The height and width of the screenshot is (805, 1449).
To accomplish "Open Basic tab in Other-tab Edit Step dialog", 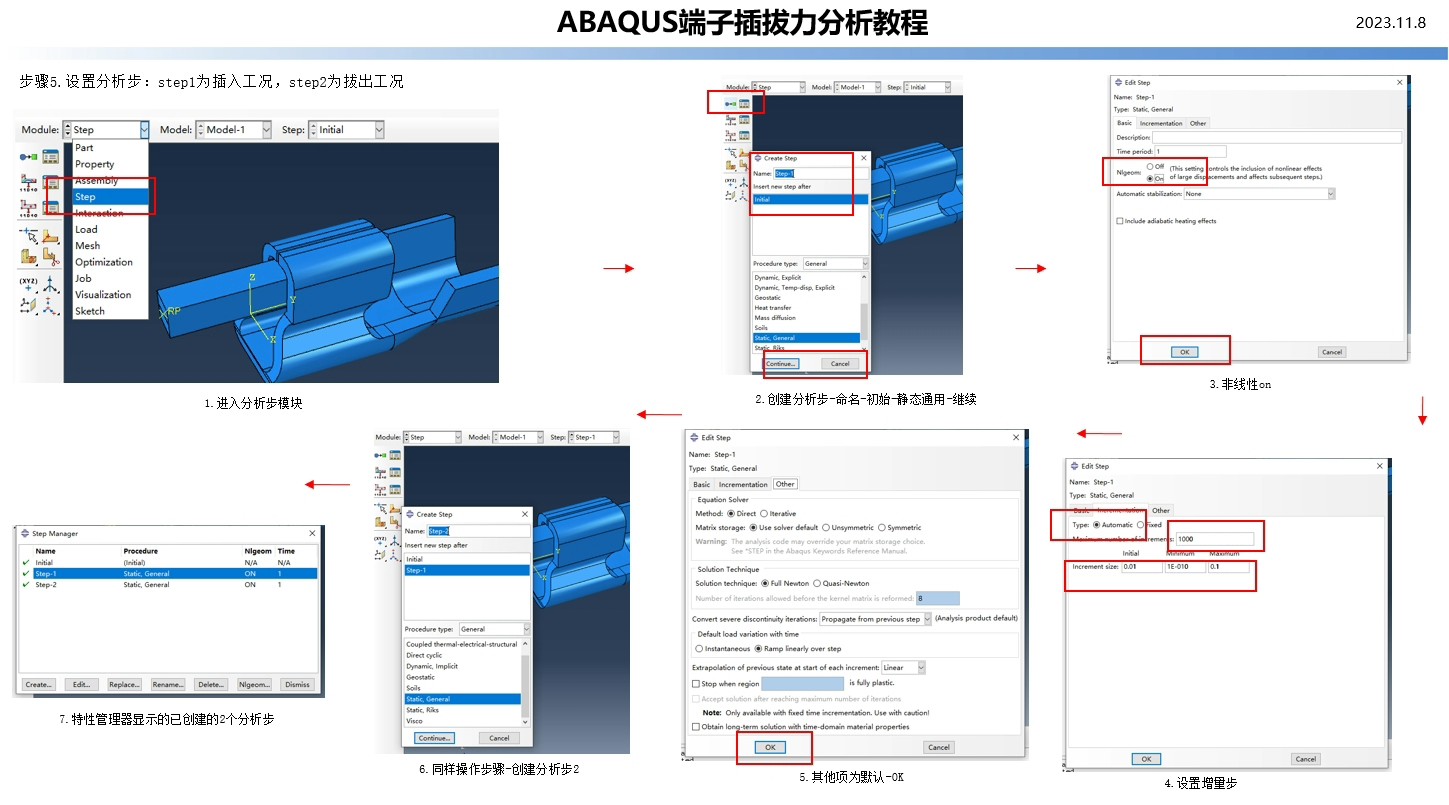I will pos(702,484).
